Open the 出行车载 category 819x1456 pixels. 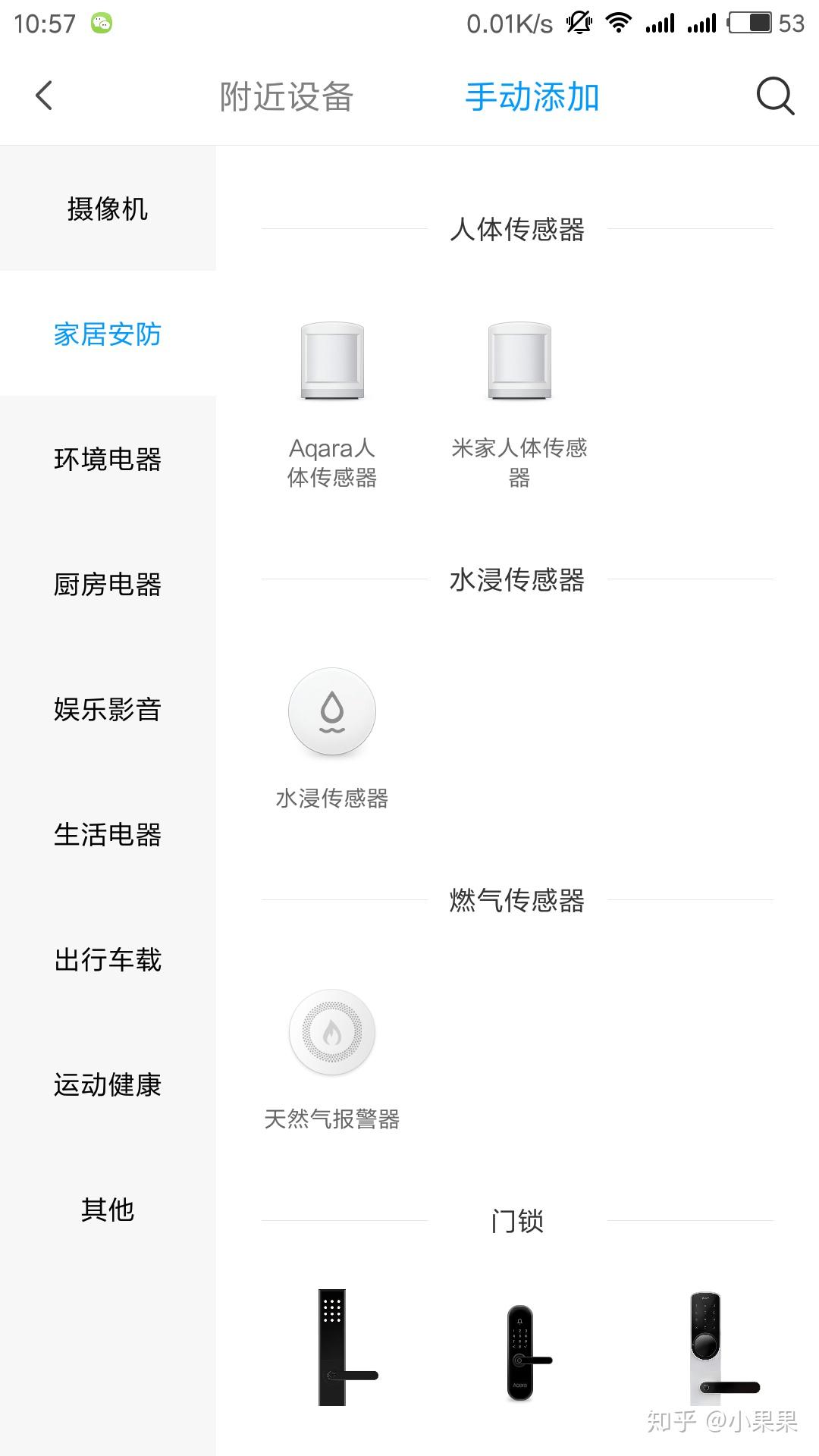pos(108,959)
